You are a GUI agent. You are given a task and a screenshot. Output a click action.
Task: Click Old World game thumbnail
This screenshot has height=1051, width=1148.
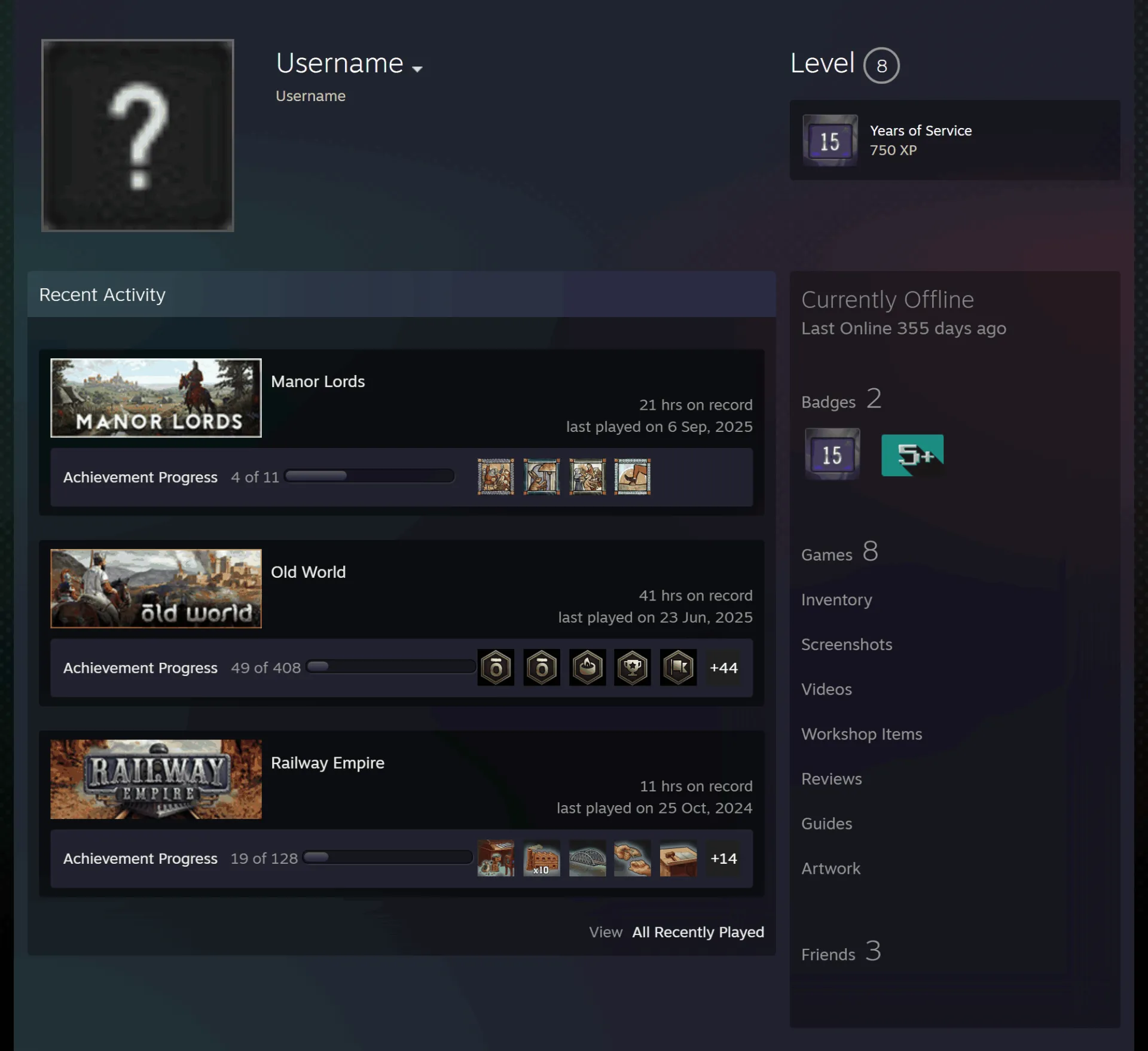point(156,589)
